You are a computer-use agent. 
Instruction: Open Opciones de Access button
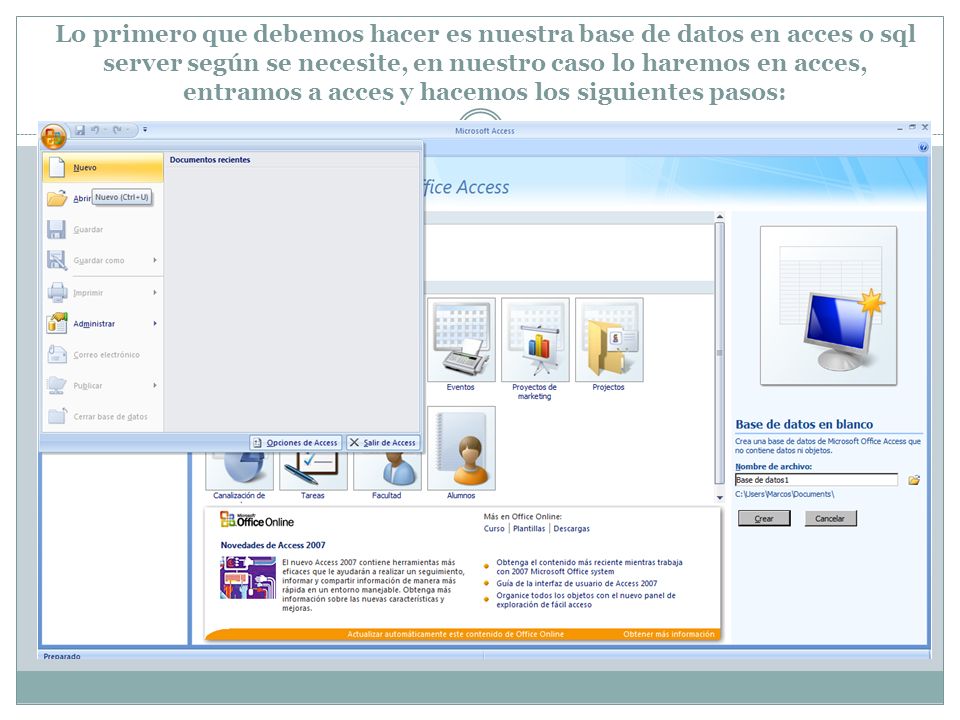click(295, 443)
